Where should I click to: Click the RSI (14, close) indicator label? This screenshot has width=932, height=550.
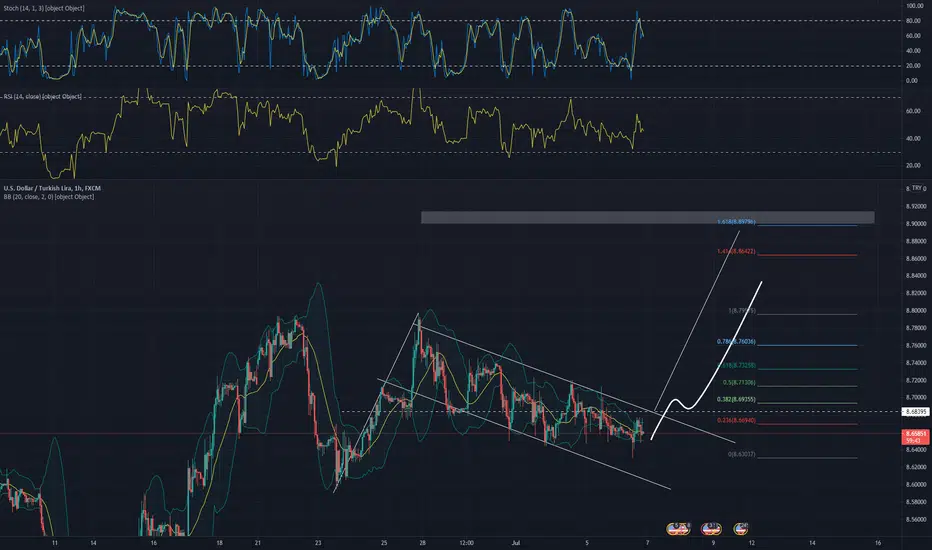click(x=43, y=96)
